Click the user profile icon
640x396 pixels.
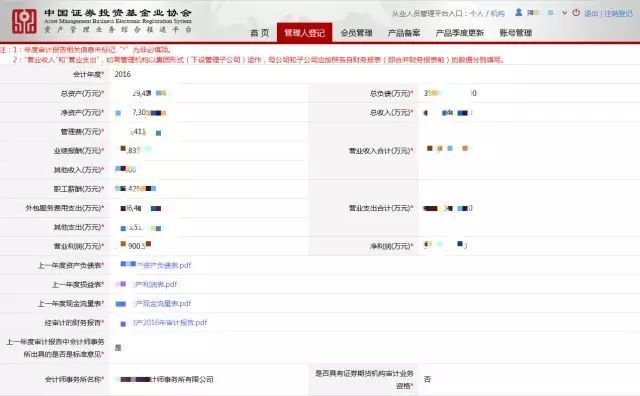click(518, 13)
